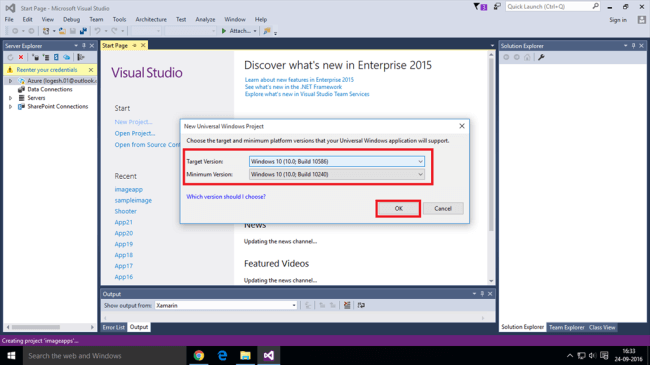Open File Explorer from the taskbar
Screen dimensions: 650x365
[245, 355]
